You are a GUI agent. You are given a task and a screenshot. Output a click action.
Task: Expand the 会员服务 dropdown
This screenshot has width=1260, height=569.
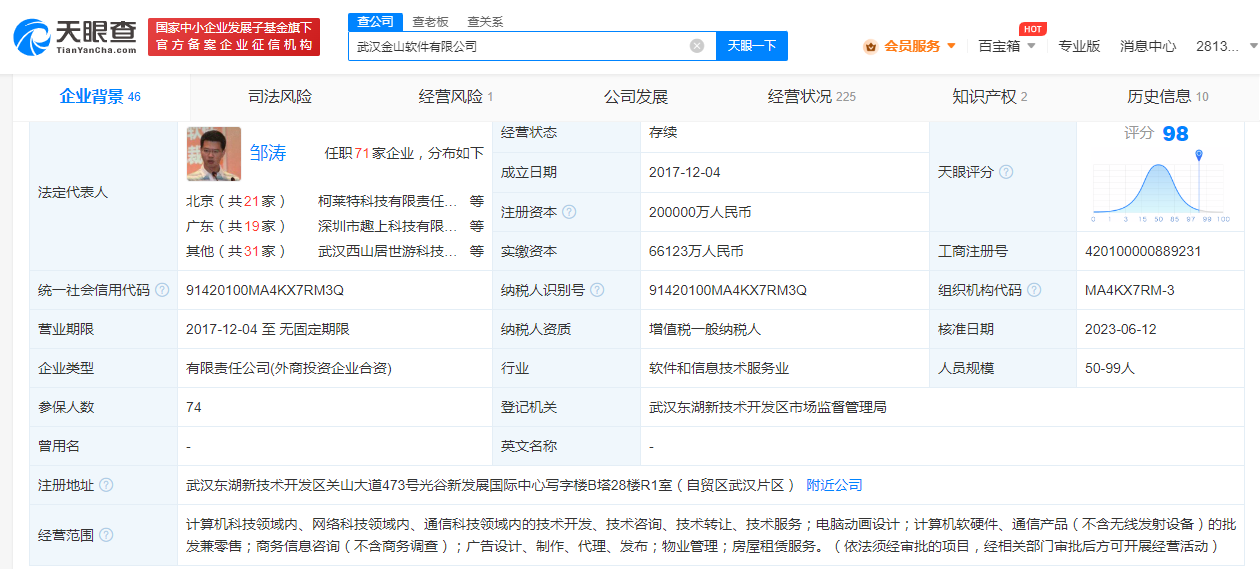951,46
